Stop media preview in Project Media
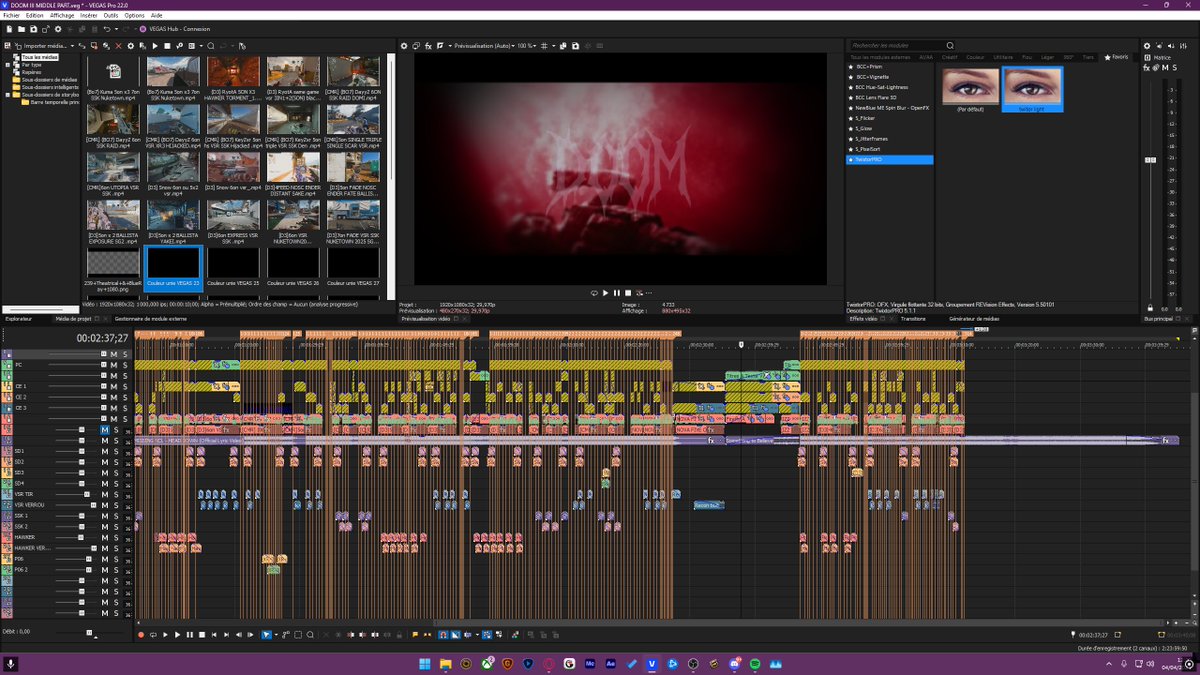This screenshot has width=1200, height=675. click(167, 46)
